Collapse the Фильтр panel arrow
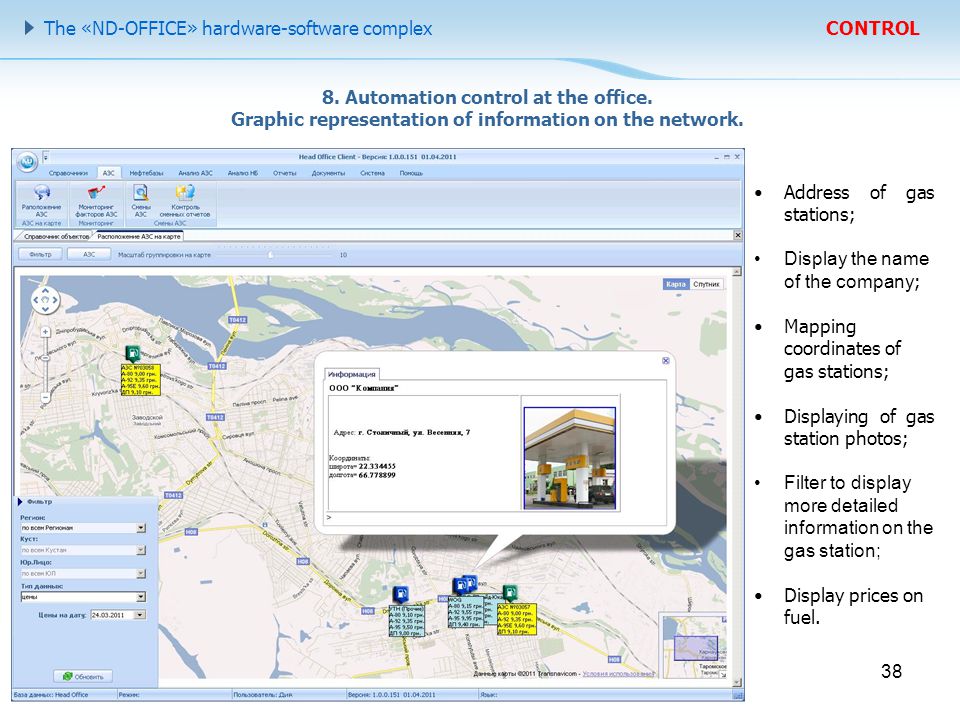 point(20,502)
